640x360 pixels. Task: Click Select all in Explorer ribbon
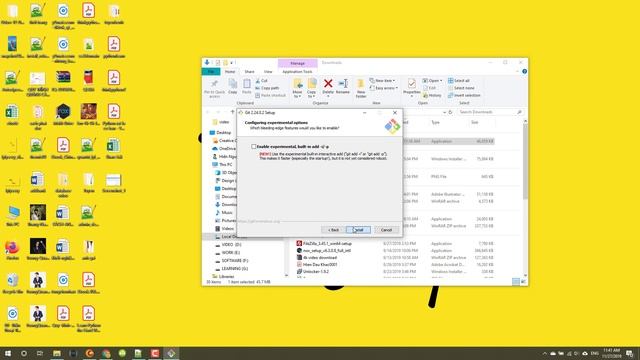(459, 80)
